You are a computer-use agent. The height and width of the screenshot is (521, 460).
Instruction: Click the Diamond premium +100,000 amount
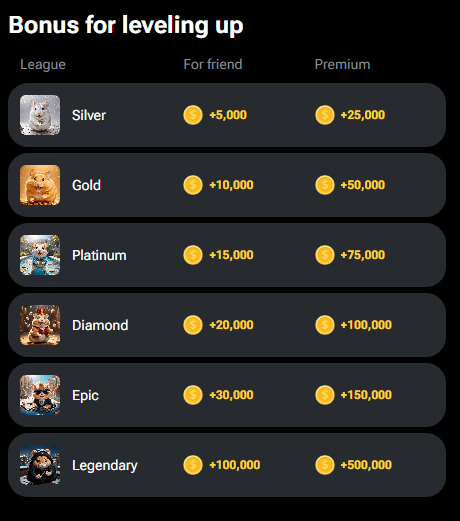tap(366, 325)
